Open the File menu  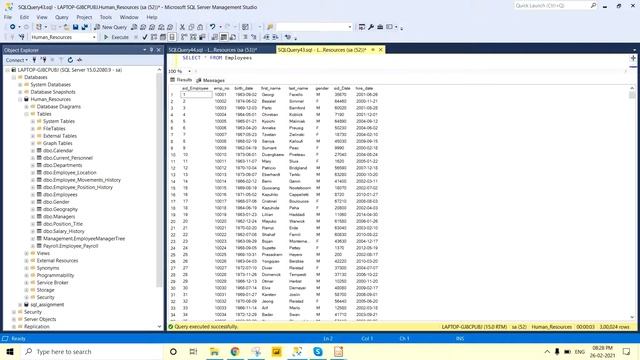(8, 17)
